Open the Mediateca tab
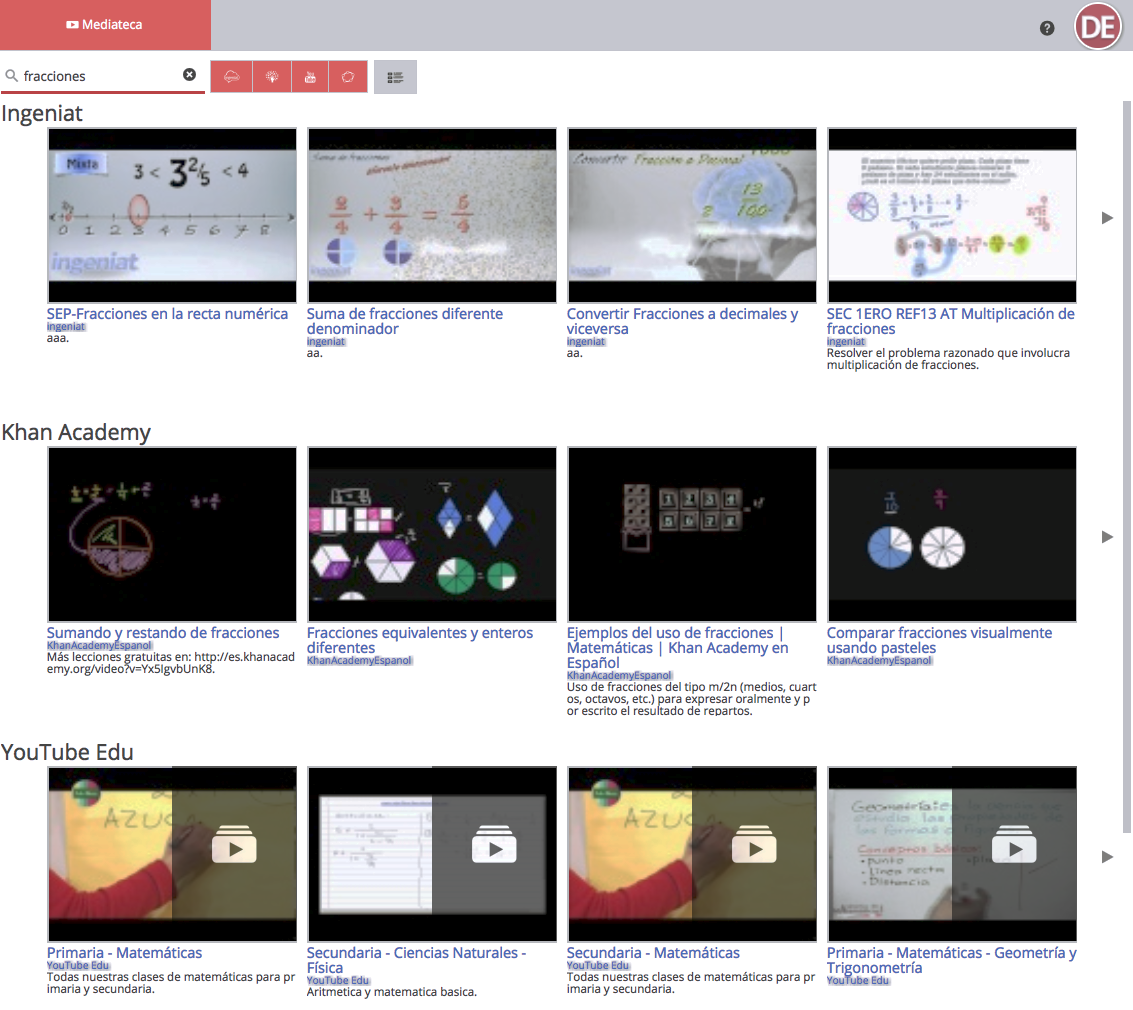The image size is (1133, 1010). tap(105, 25)
